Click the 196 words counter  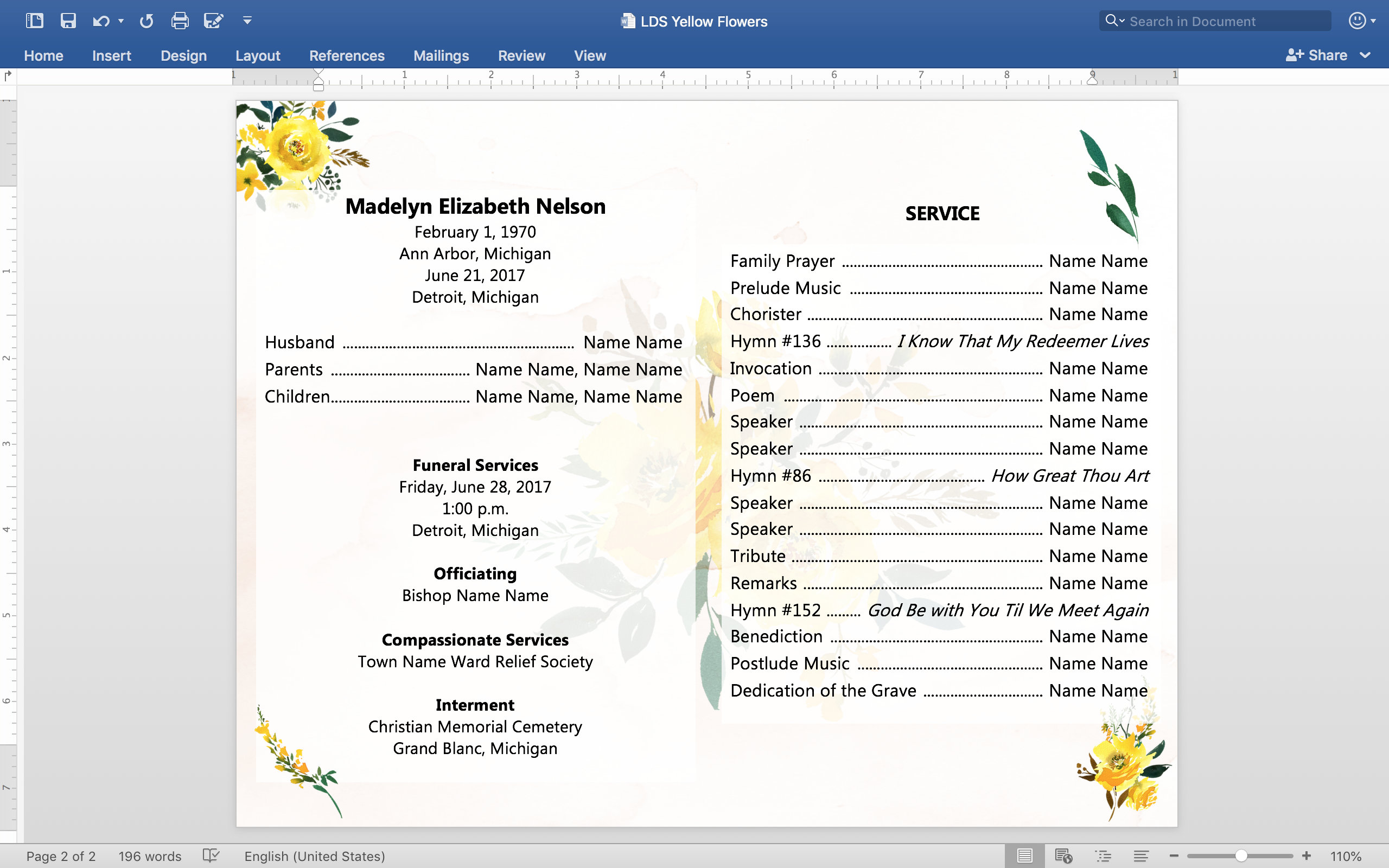[x=149, y=856]
